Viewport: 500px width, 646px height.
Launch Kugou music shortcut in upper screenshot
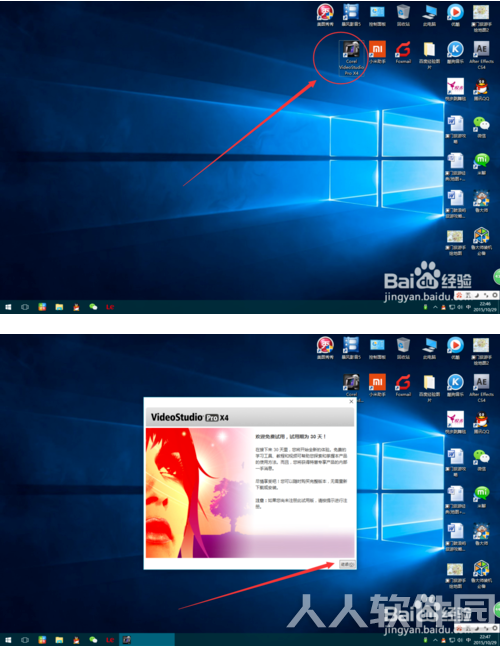[x=455, y=52]
